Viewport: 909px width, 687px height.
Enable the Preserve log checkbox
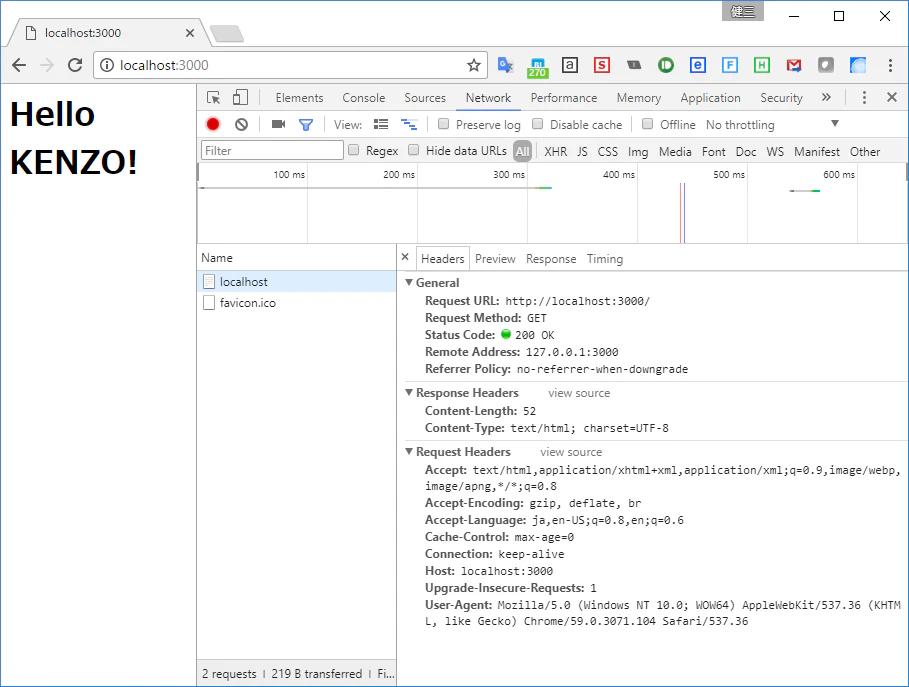(443, 123)
